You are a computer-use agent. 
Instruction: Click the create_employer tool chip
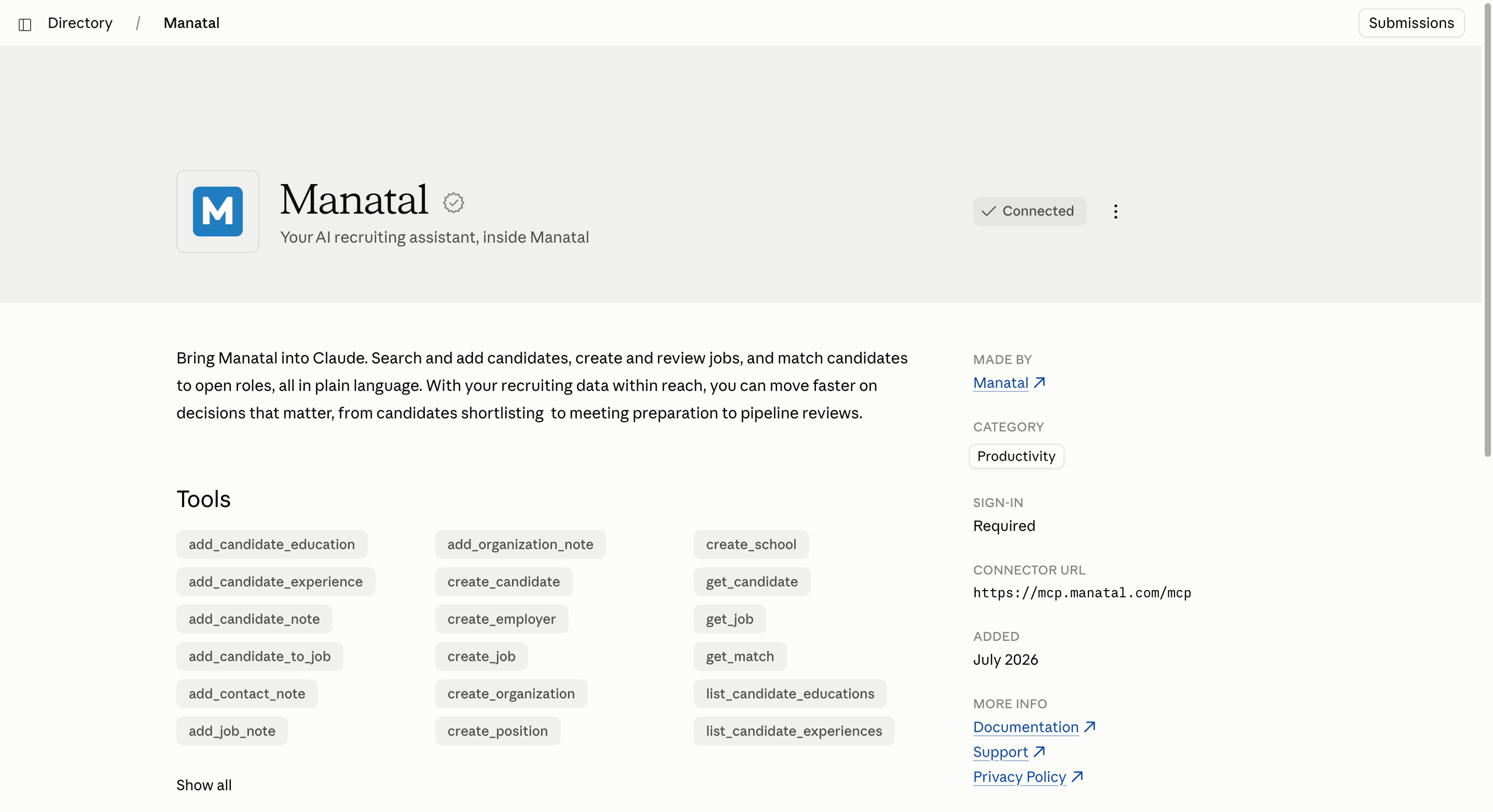pyautogui.click(x=502, y=619)
